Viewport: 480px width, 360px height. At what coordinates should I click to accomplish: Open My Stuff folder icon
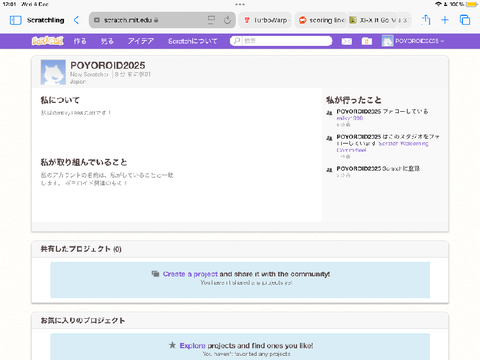tap(367, 41)
